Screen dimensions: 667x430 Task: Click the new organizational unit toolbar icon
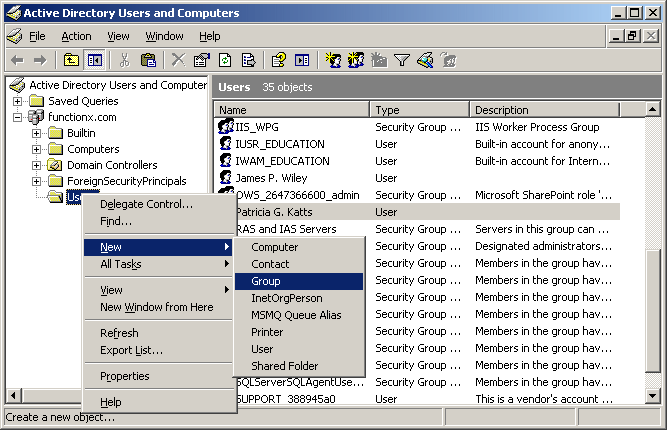tap(379, 60)
